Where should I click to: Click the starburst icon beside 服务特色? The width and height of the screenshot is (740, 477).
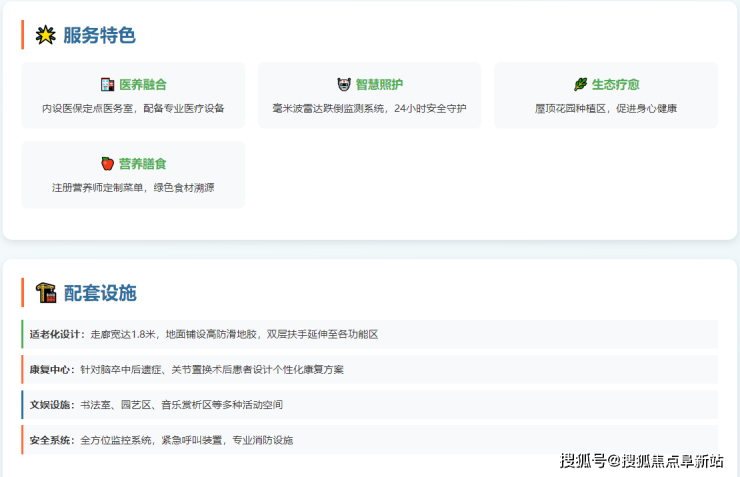(46, 36)
